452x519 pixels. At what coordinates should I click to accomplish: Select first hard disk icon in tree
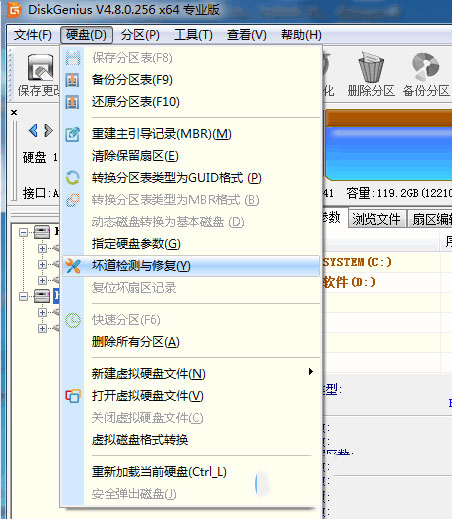click(x=42, y=232)
